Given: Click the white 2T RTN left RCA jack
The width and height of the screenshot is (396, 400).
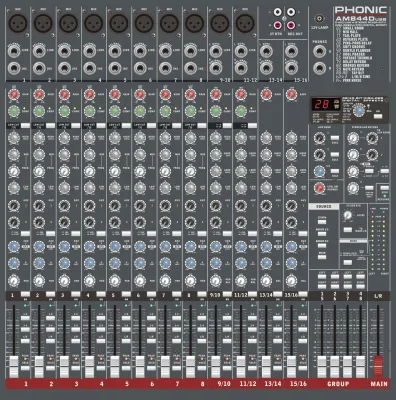Looking at the screenshot, I should pos(277,13).
